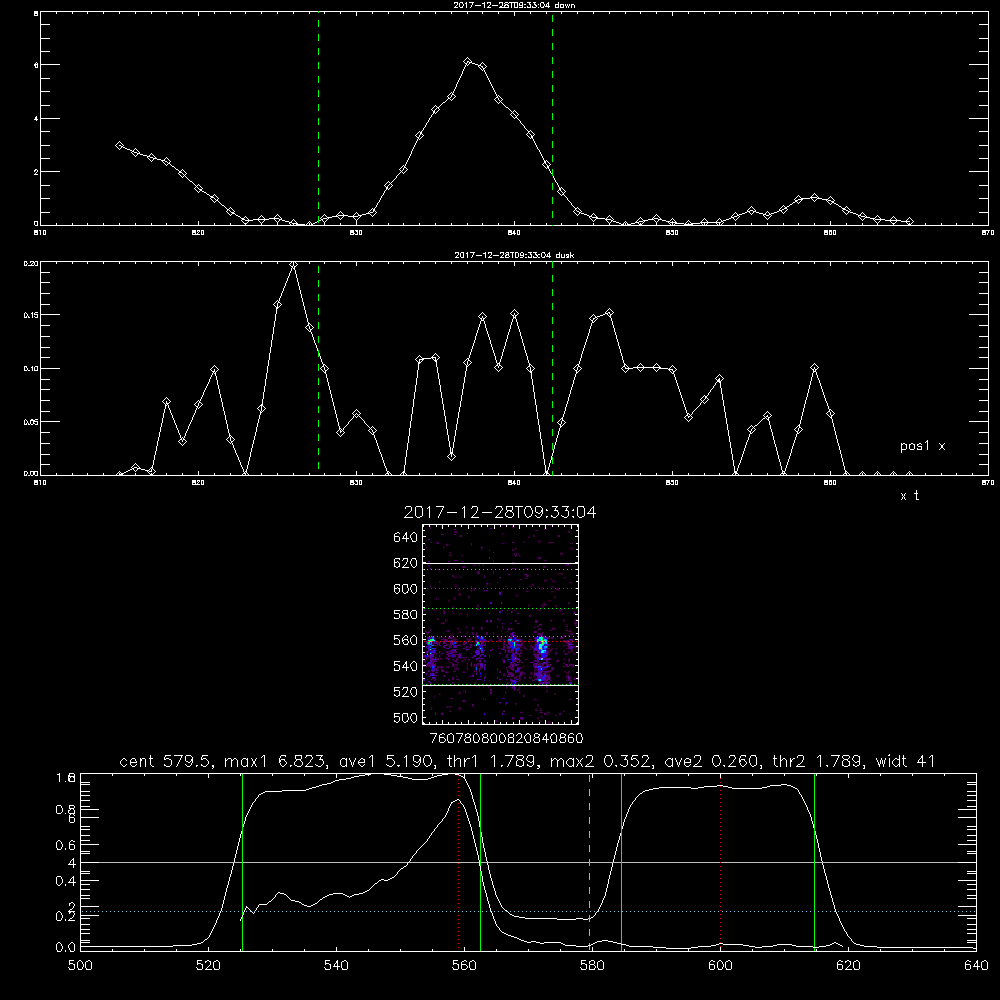Click the green vertical line near 525 in bottom plot
1000x1000 pixels.
242,861
